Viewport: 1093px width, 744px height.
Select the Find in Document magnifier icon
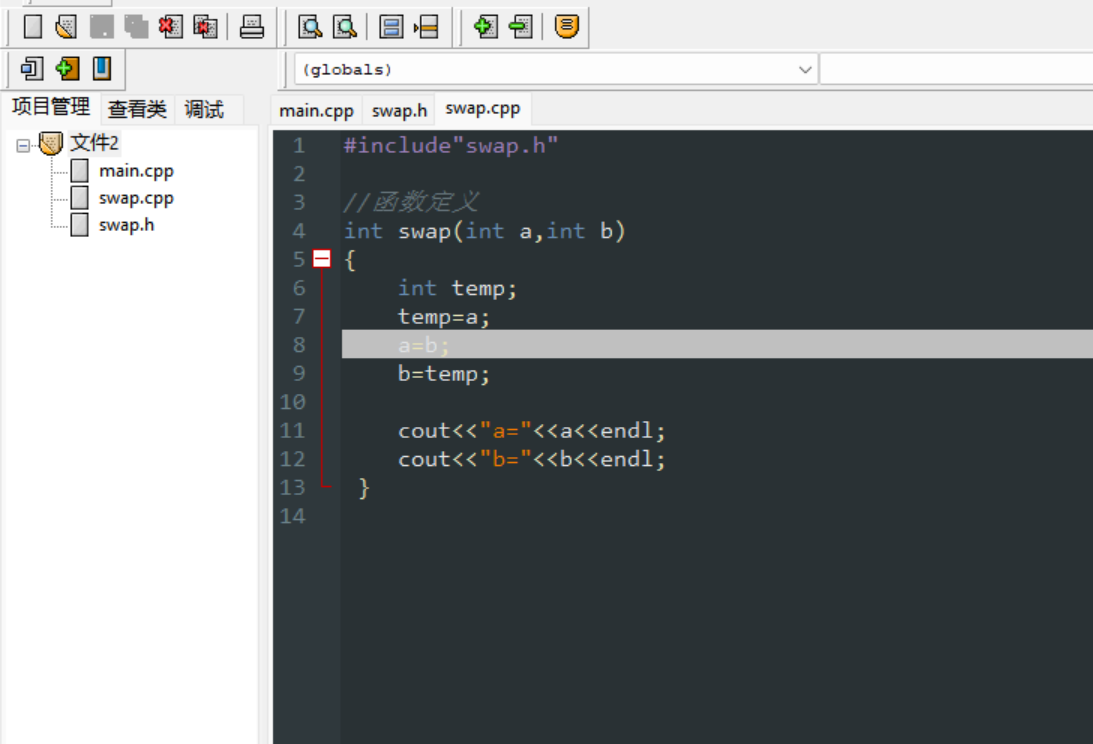pos(310,27)
